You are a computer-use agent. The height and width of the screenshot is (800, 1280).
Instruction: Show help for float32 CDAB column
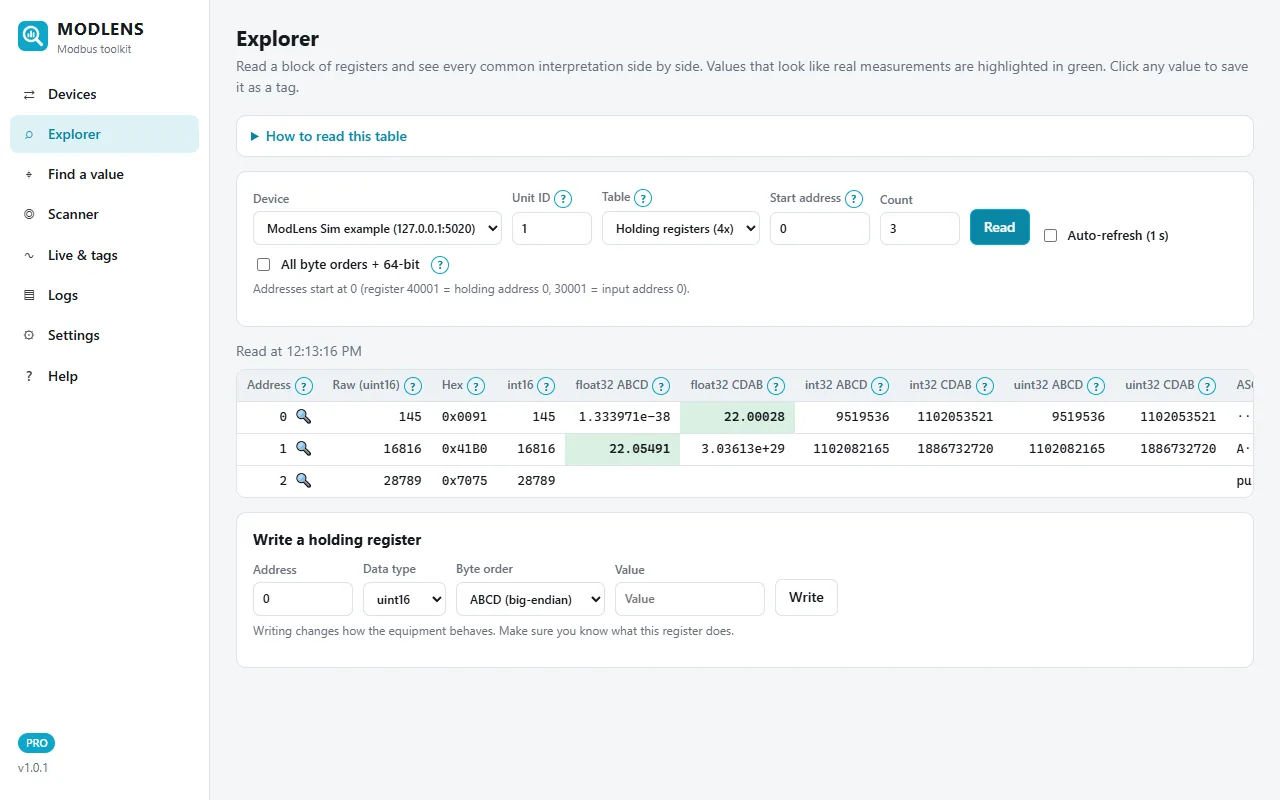(776, 385)
